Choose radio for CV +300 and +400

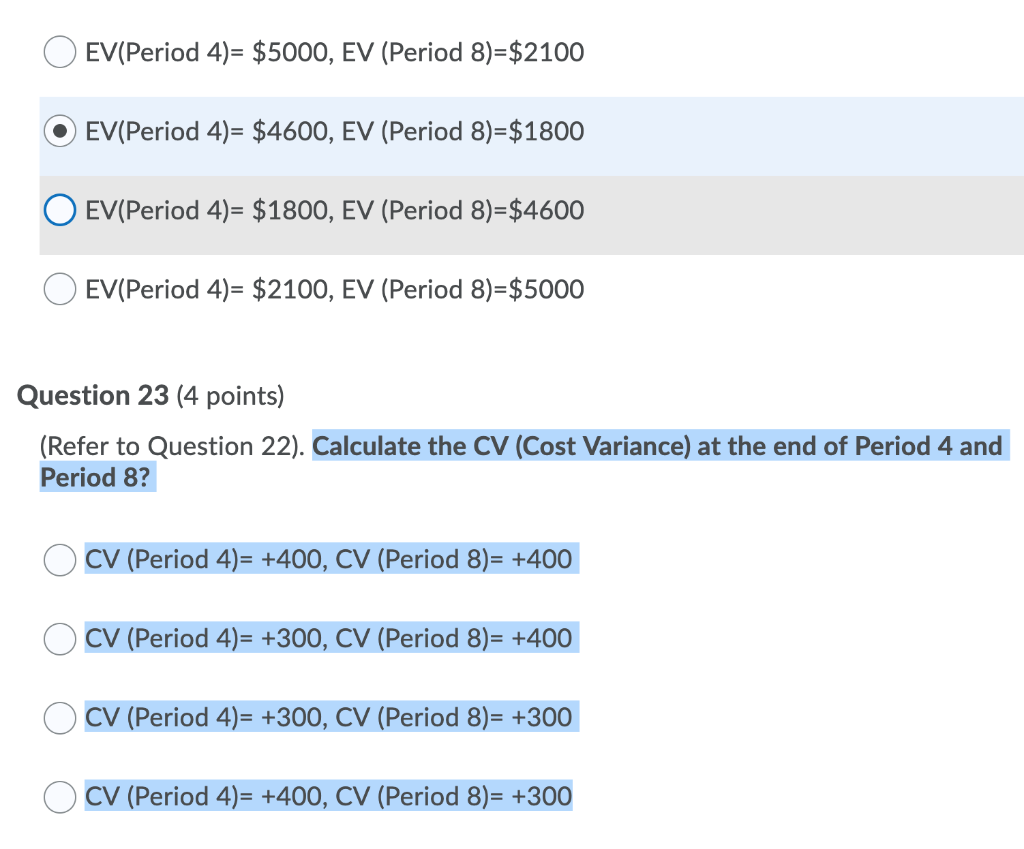click(60, 638)
